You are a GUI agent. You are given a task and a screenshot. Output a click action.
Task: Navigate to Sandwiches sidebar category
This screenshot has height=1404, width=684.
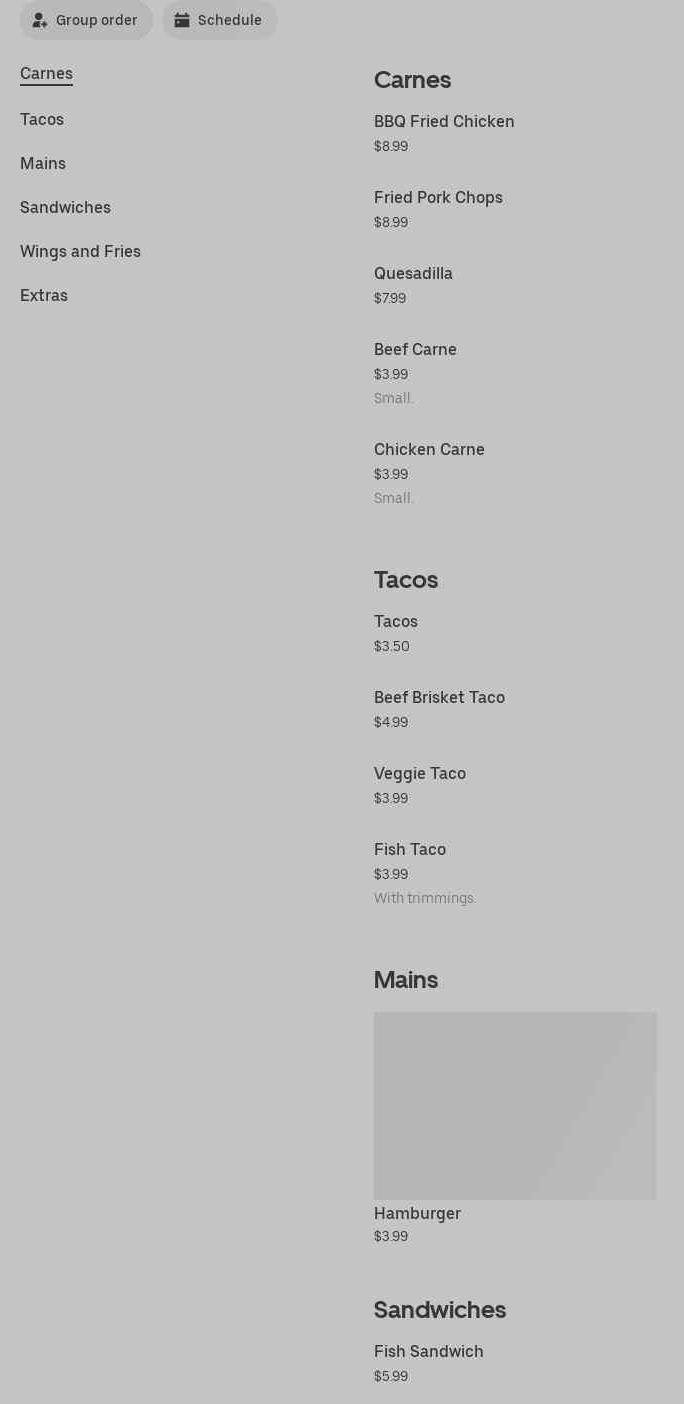(65, 208)
